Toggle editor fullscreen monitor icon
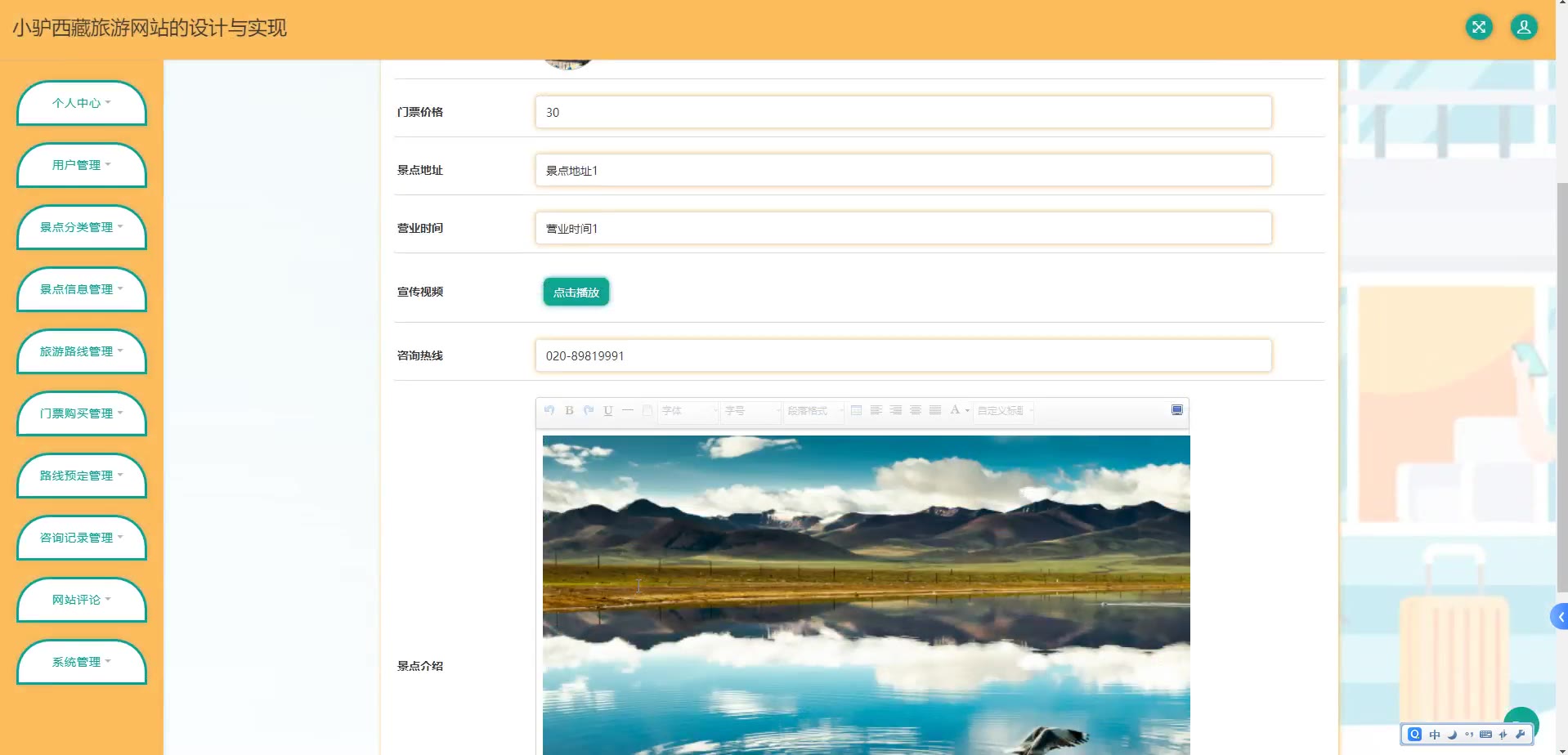 (x=1177, y=410)
